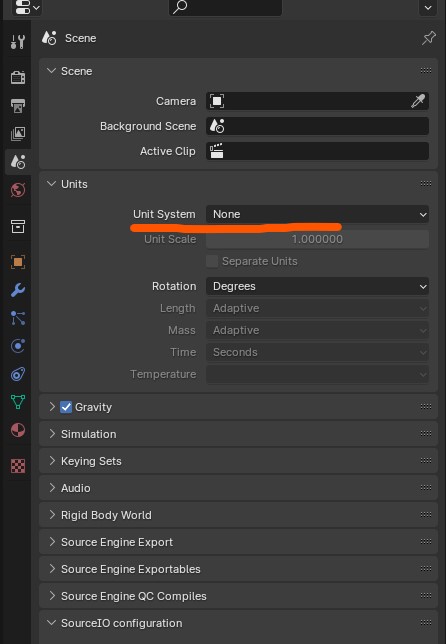The image size is (446, 644).
Task: Open the Output properties tab
Action: 18,106
